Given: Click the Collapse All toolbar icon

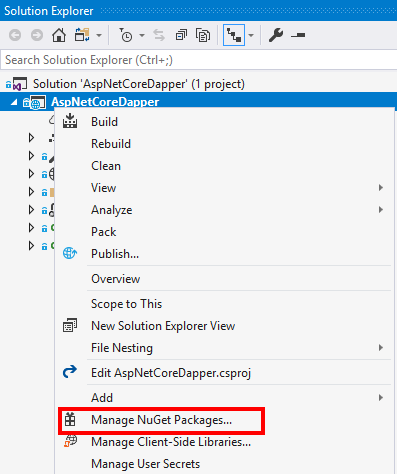Looking at the screenshot, I should (181, 35).
